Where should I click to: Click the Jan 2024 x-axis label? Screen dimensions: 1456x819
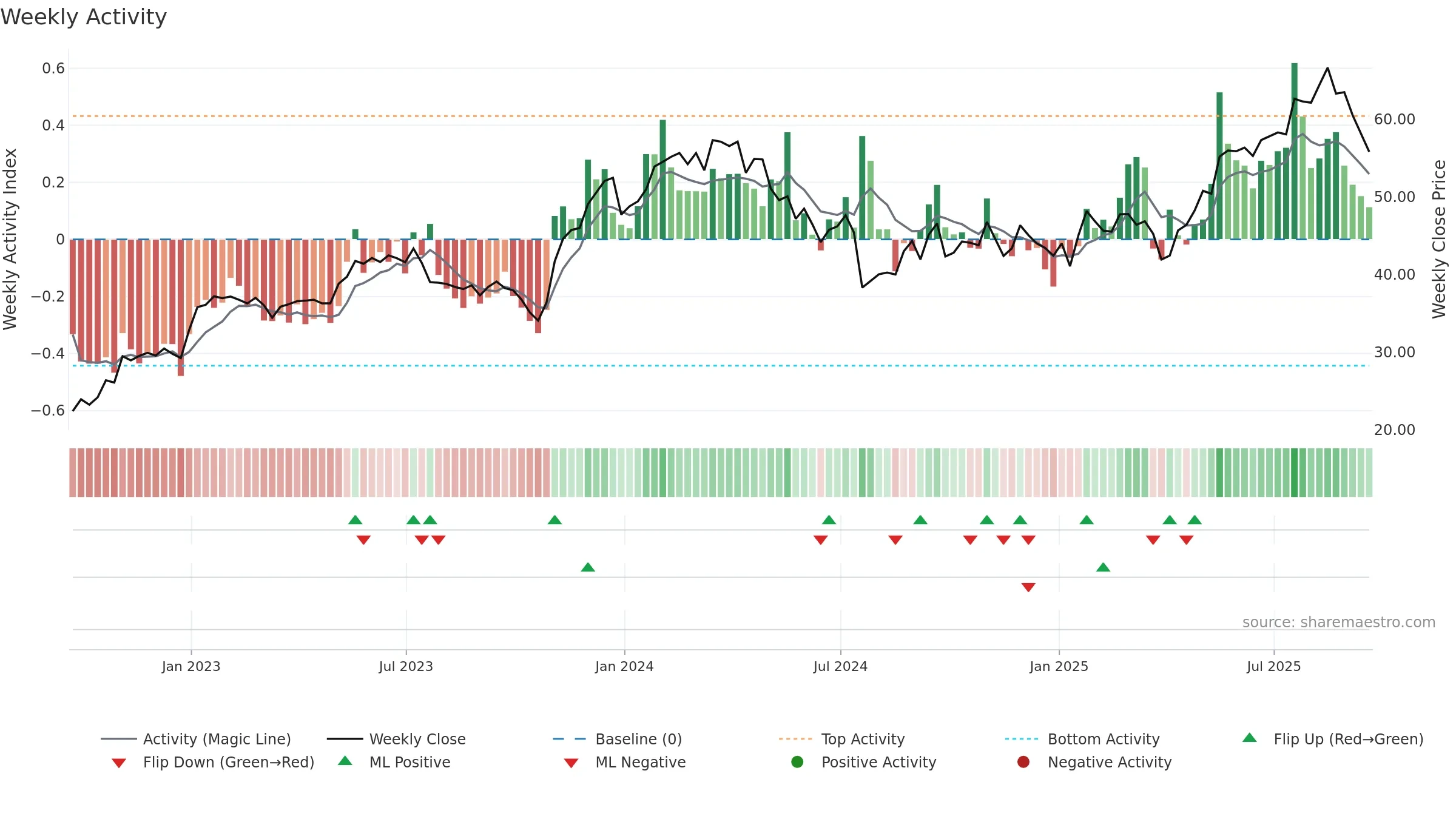[x=624, y=666]
